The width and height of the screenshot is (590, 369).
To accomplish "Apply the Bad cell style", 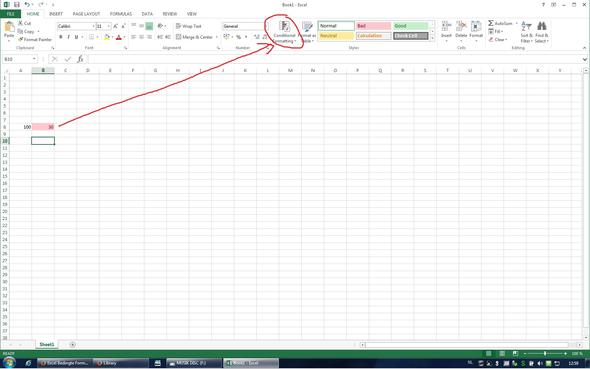I will [x=374, y=26].
